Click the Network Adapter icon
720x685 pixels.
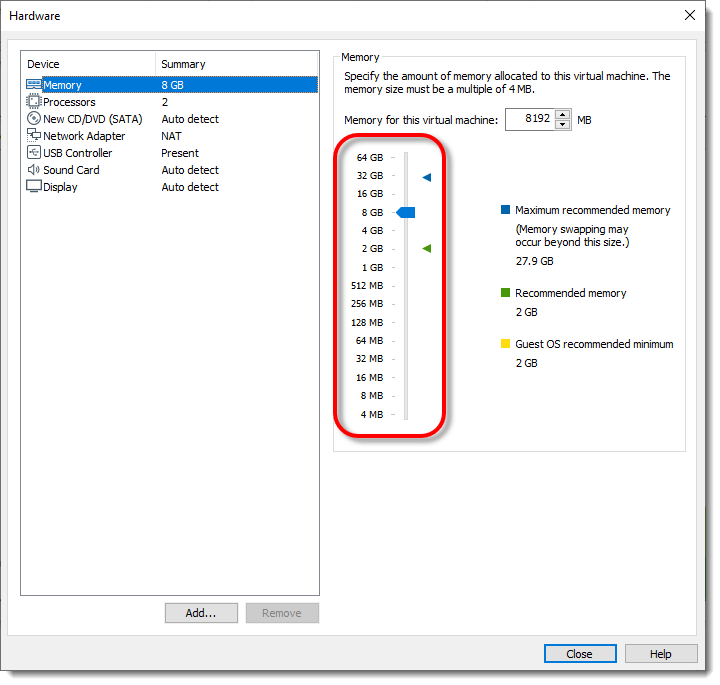coord(34,135)
